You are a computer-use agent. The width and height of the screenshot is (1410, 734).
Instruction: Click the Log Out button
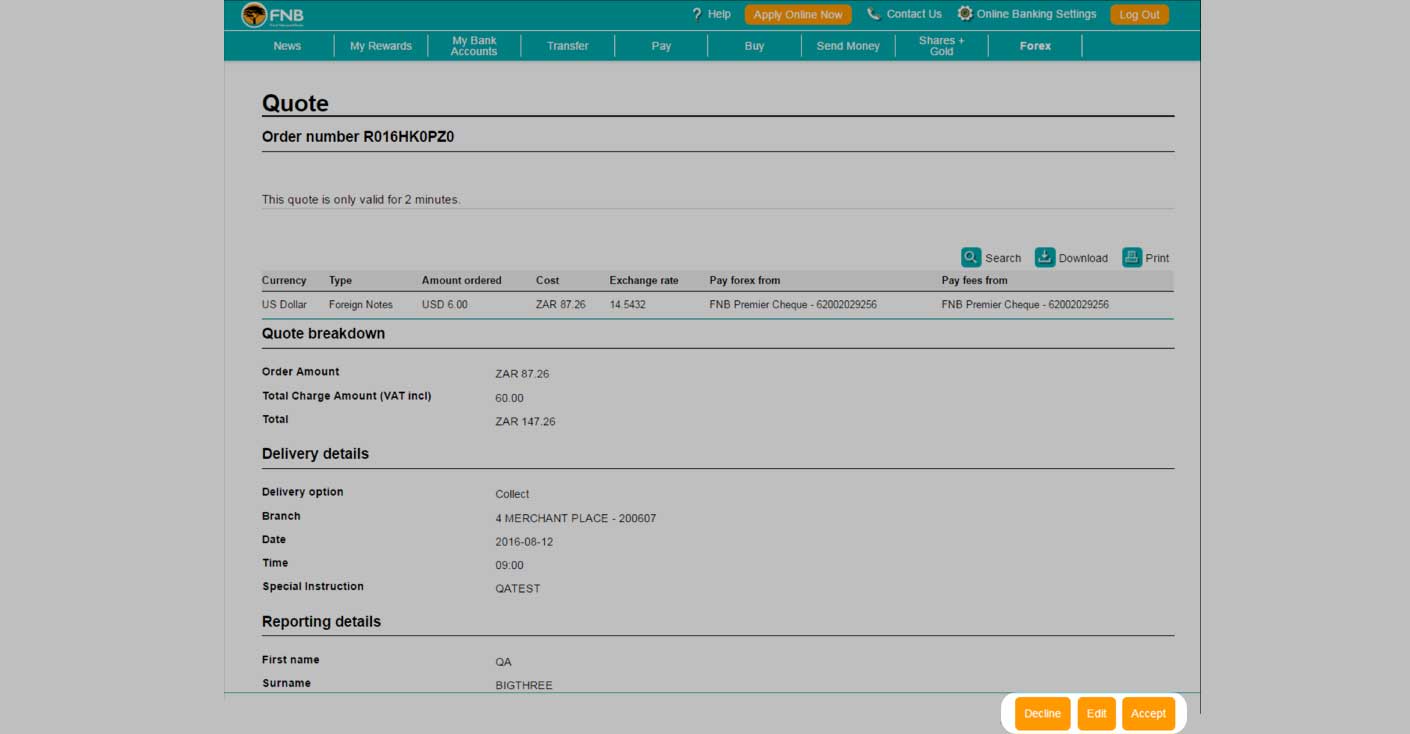pos(1139,15)
